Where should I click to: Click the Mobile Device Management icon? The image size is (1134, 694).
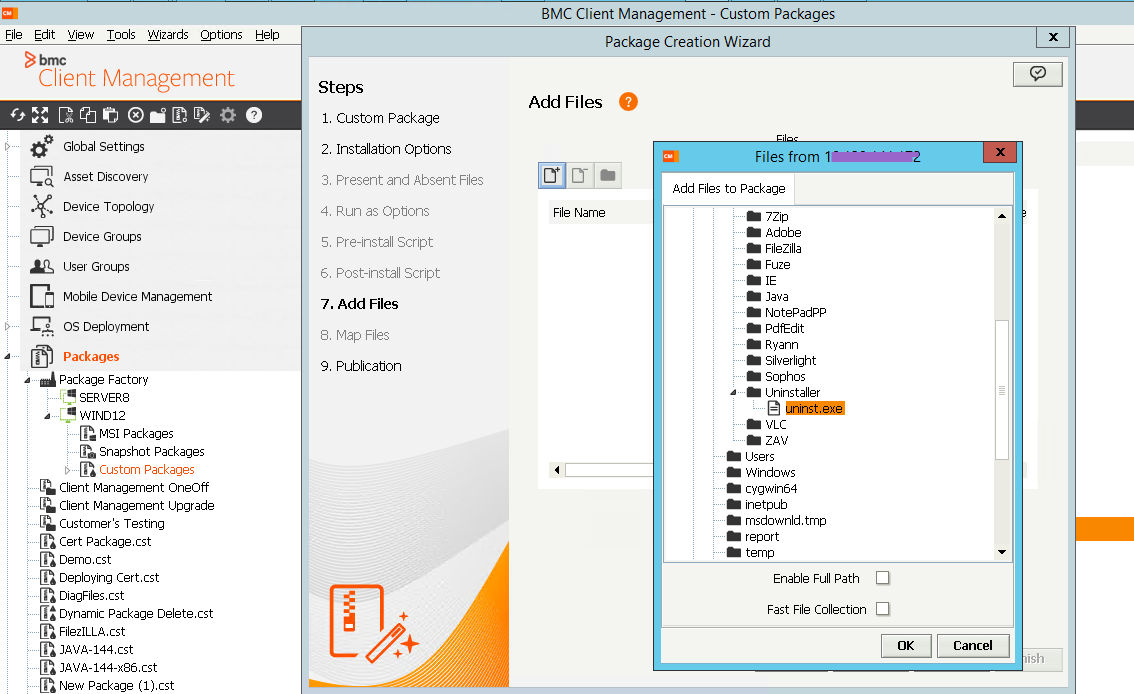pyautogui.click(x=41, y=296)
